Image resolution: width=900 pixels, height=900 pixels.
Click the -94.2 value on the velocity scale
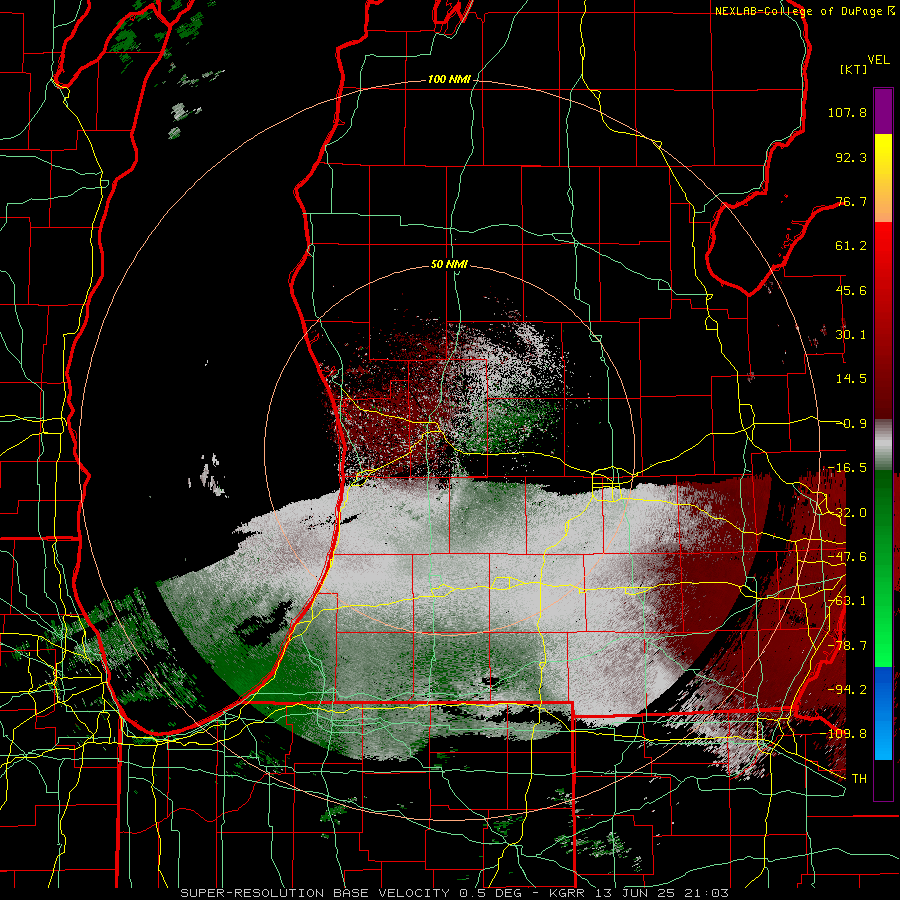point(847,690)
